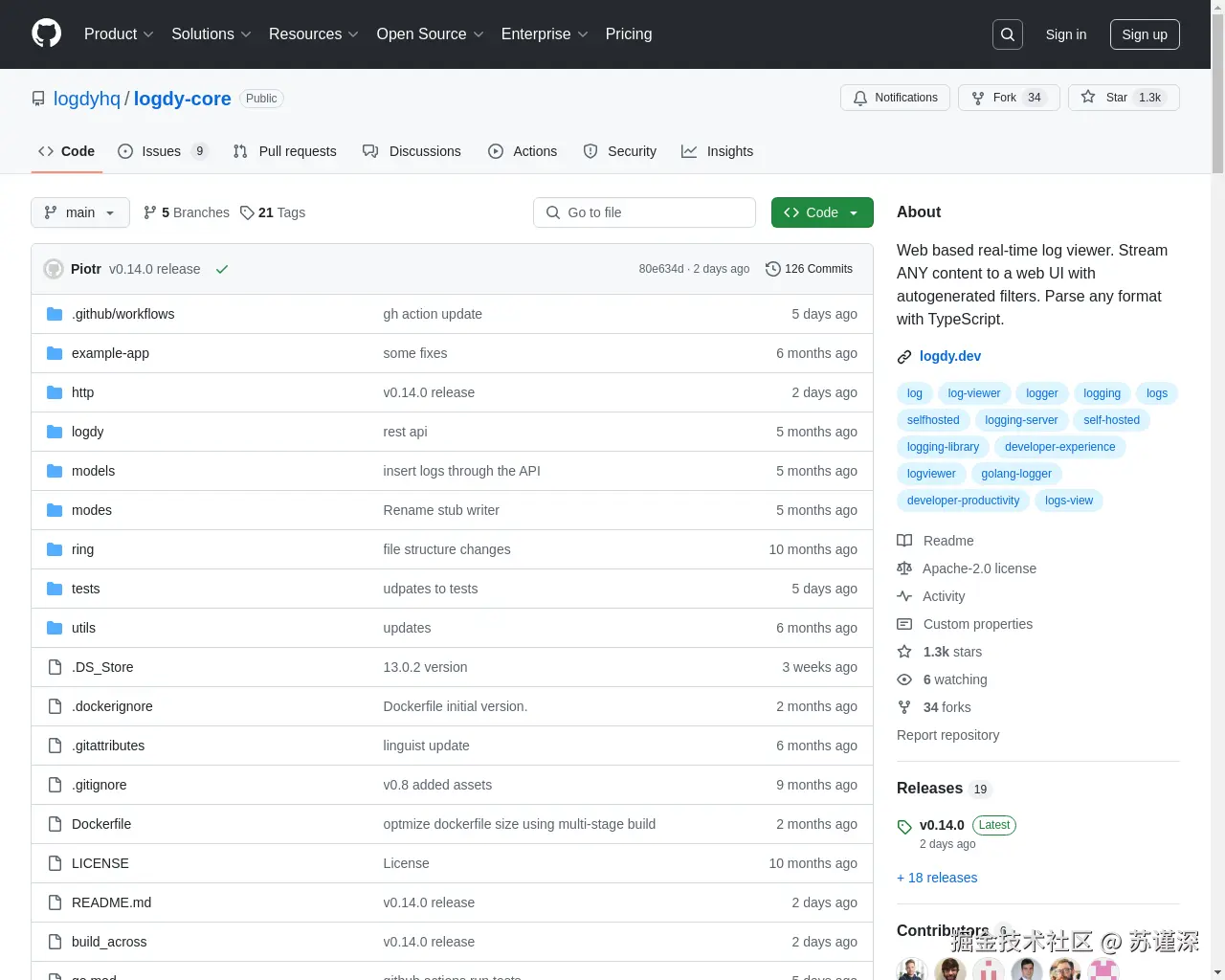Click the scale icon beside Apache-2.0 license
The width and height of the screenshot is (1225, 980).
coord(904,568)
